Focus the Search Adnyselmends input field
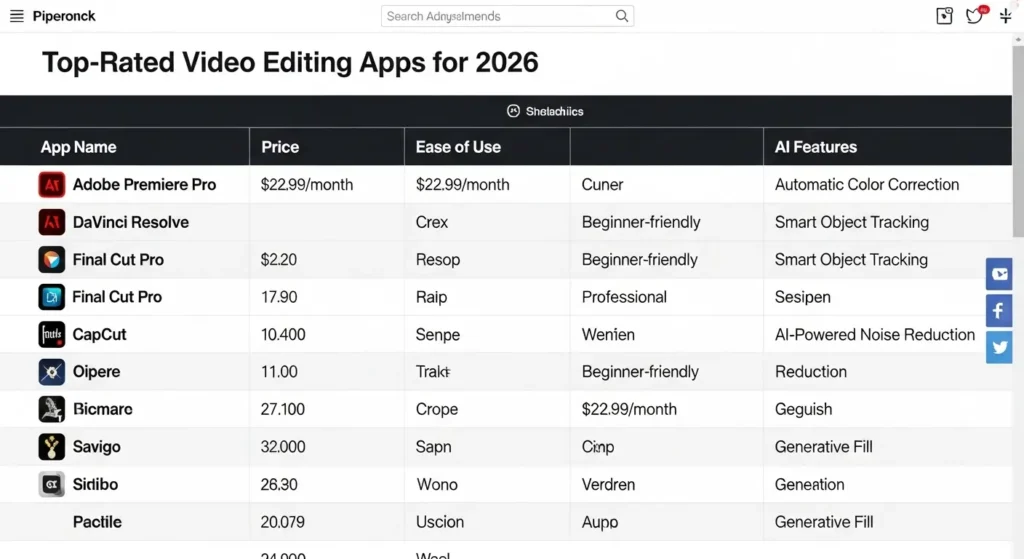The height and width of the screenshot is (559, 1024). [495, 16]
